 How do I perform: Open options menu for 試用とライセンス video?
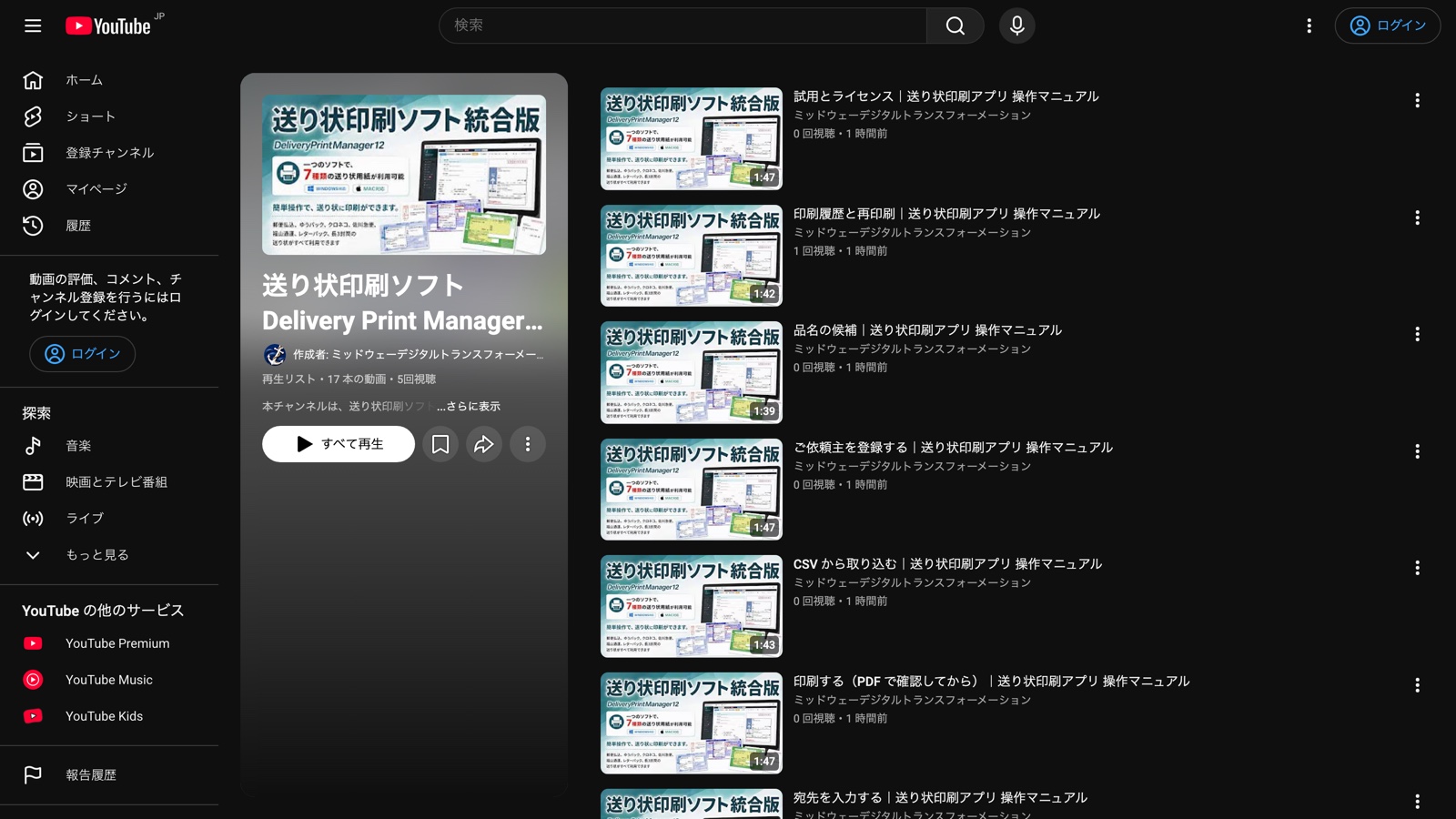[x=1417, y=100]
